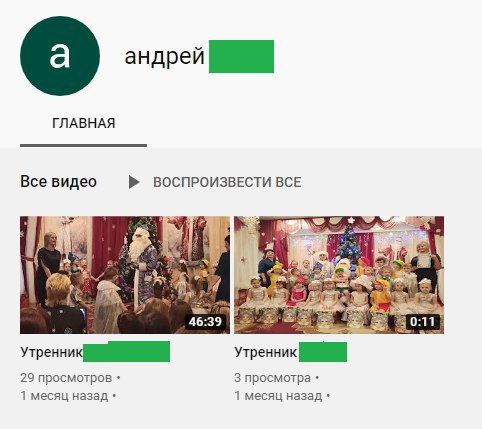482x429 pixels.
Task: Click the Christmas tree in the 0:11 thumbnail
Action: tap(349, 243)
